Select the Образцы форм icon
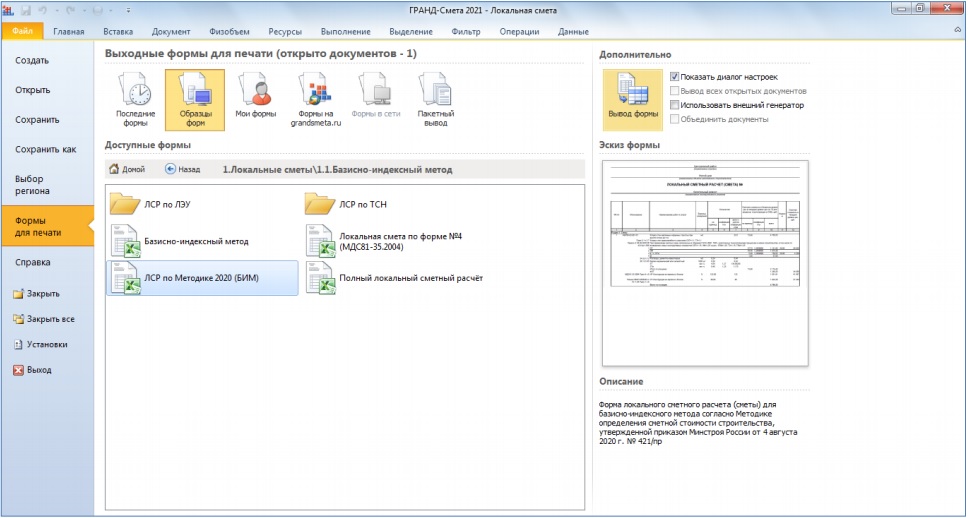 point(194,100)
